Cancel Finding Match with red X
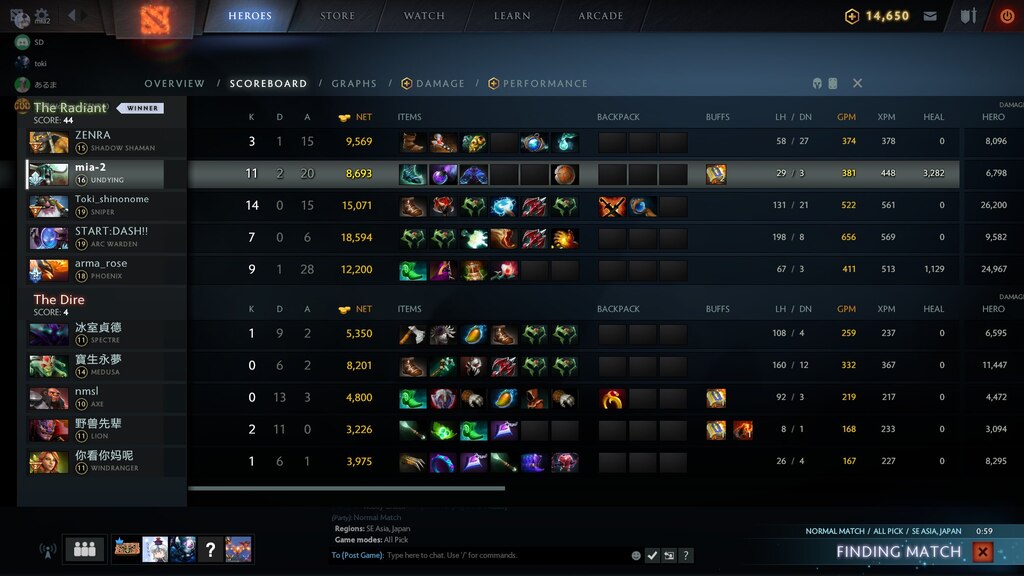This screenshot has height=576, width=1024. pyautogui.click(x=982, y=552)
